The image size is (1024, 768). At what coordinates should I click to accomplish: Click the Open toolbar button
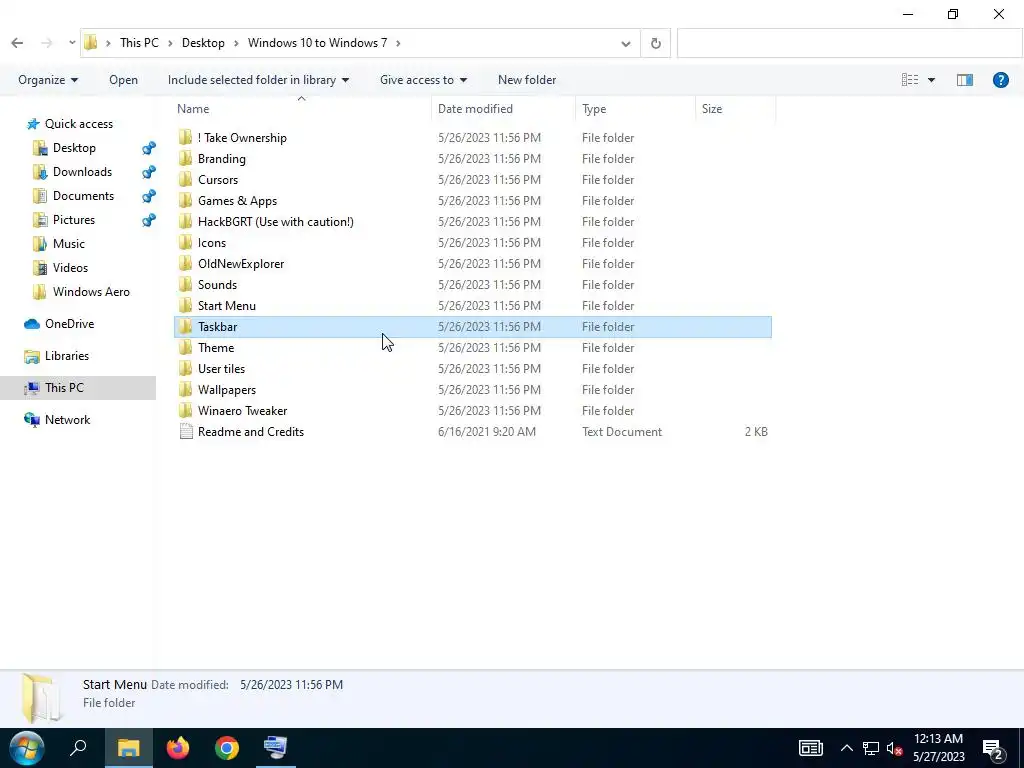pos(123,80)
